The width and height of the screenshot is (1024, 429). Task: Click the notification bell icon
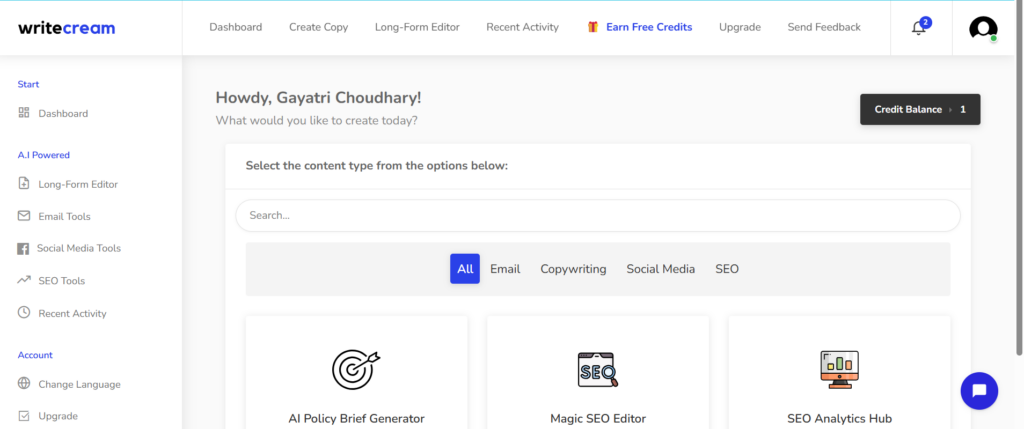919,28
